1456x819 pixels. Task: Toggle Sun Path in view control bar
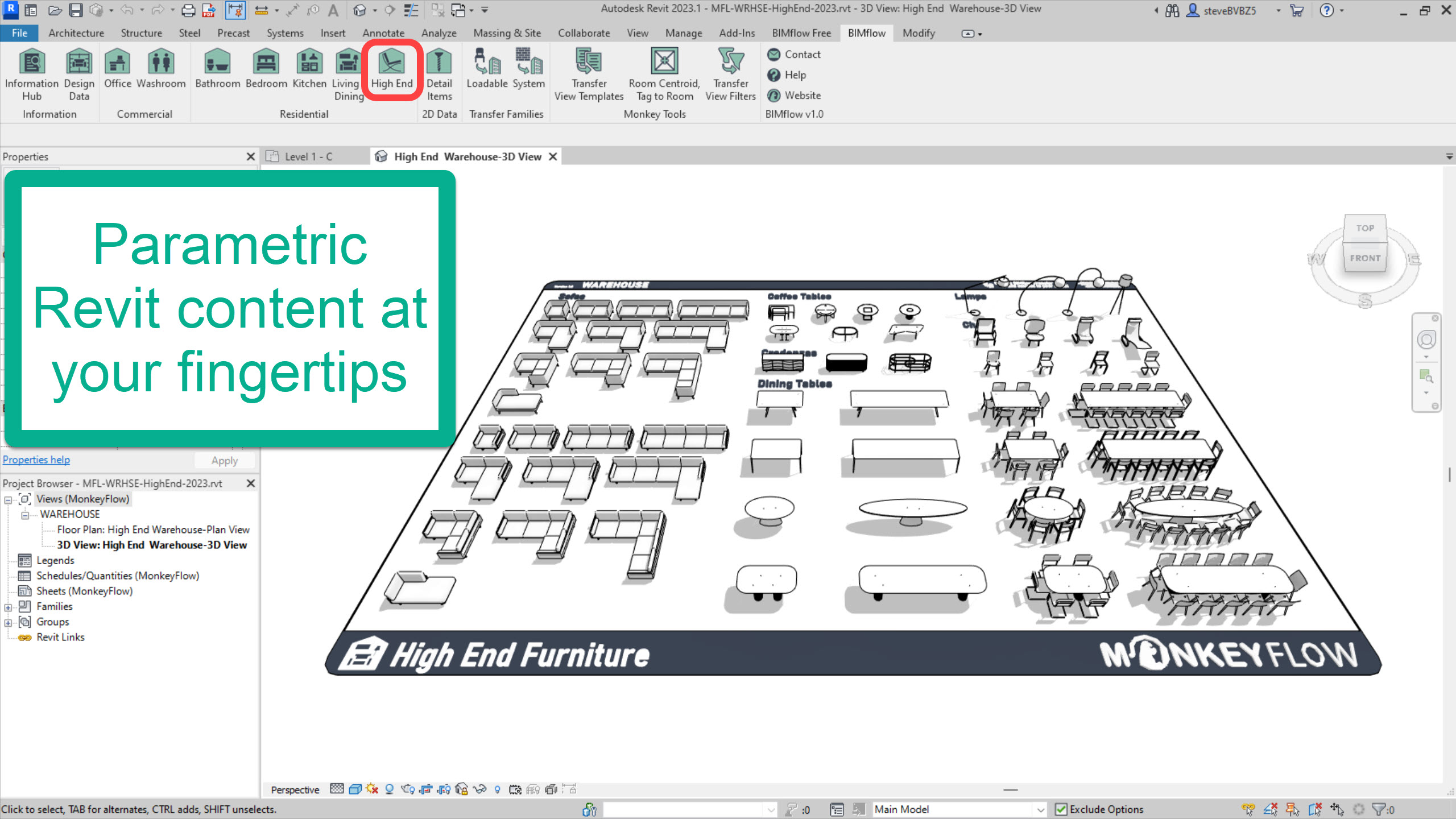[x=372, y=789]
